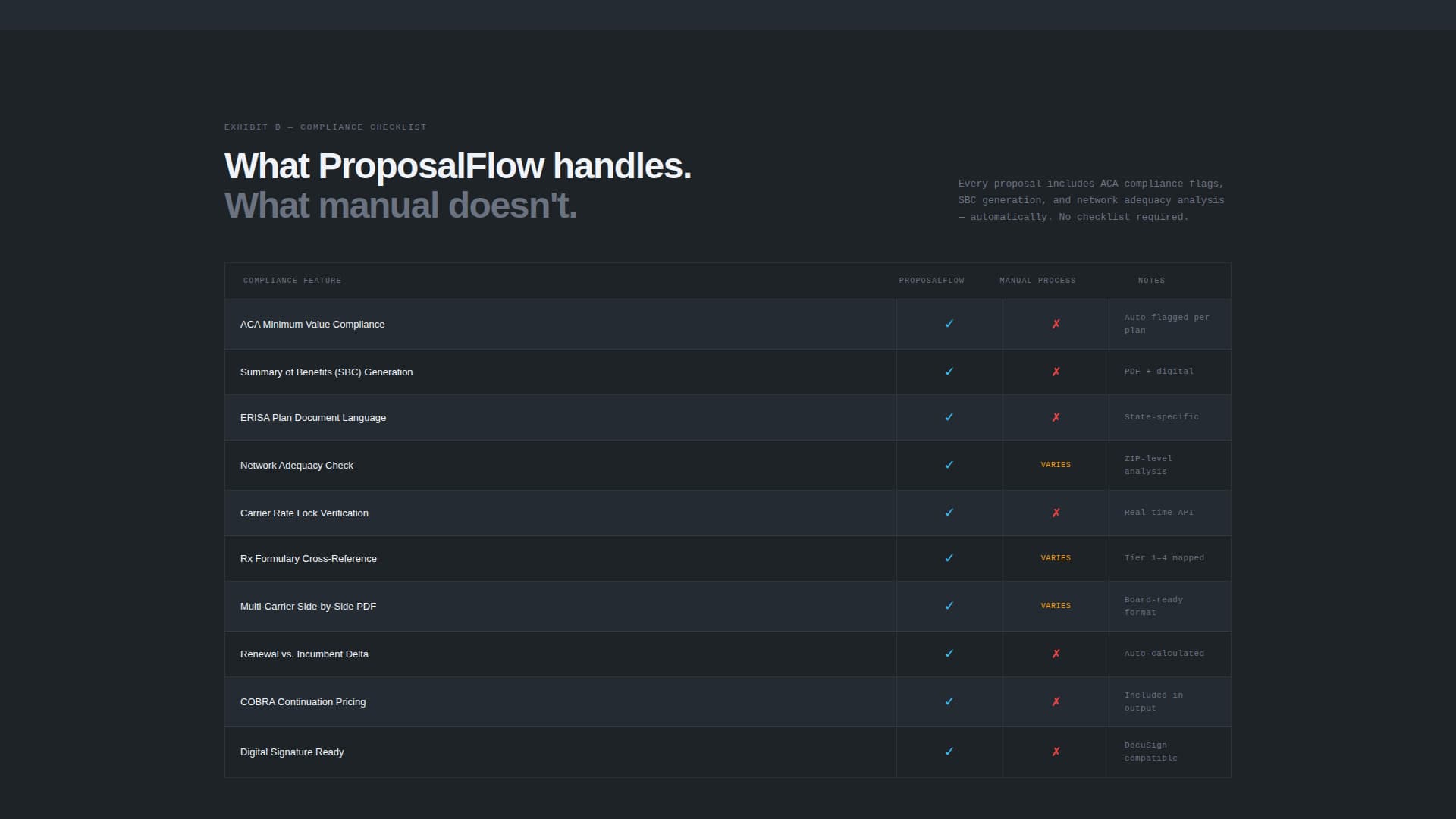Select the ERISA Plan Document Language label

point(313,418)
